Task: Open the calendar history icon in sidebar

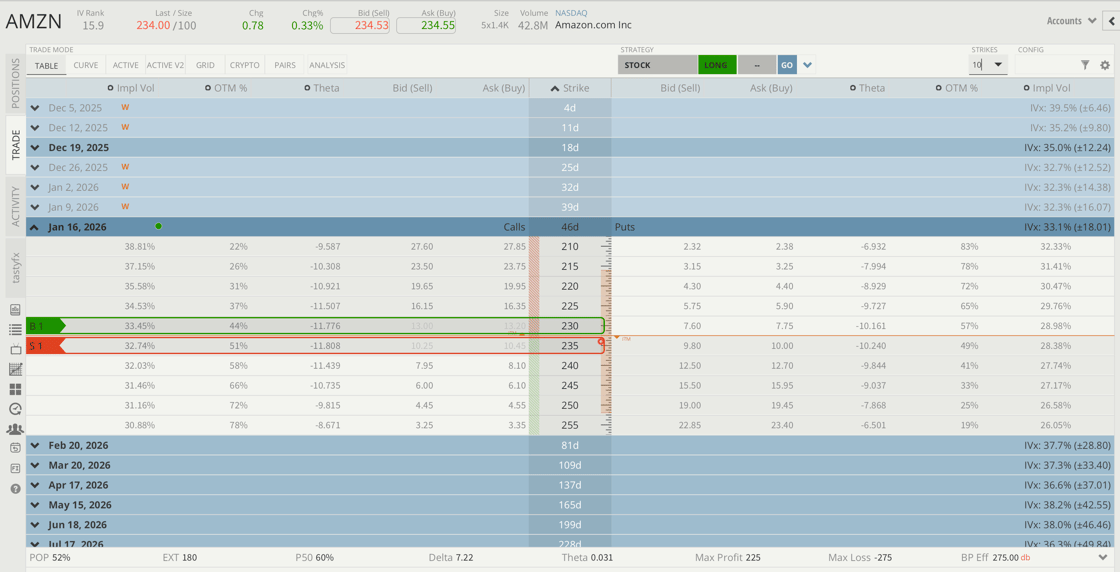Action: click(x=15, y=448)
